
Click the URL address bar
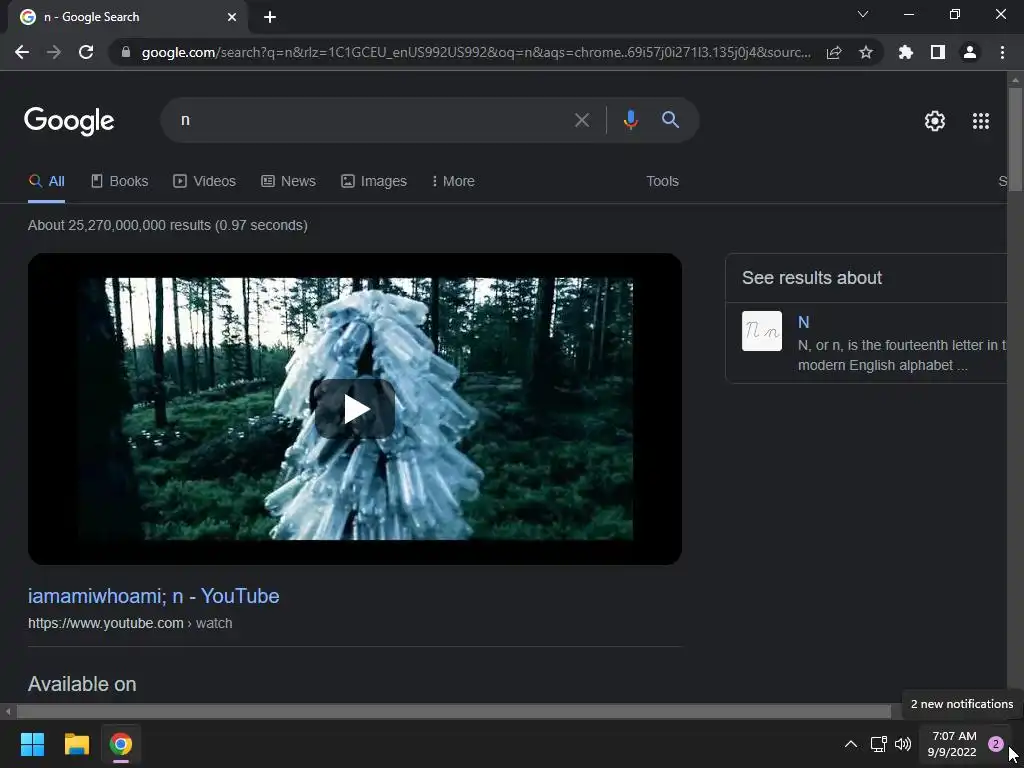coord(476,52)
